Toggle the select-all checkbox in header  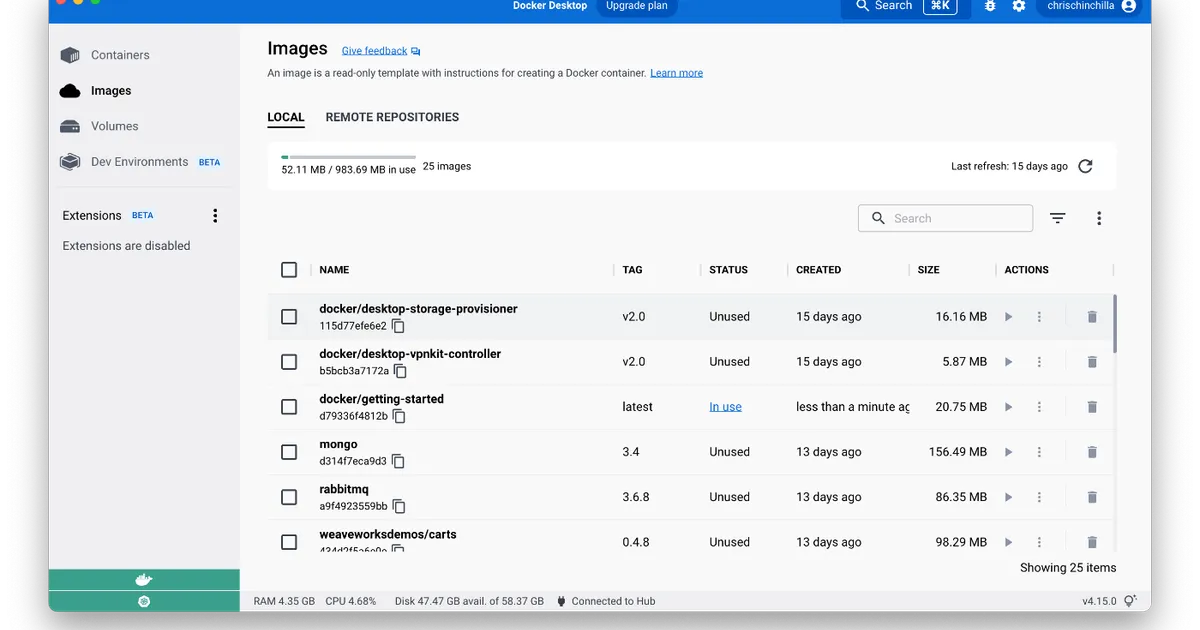289,270
